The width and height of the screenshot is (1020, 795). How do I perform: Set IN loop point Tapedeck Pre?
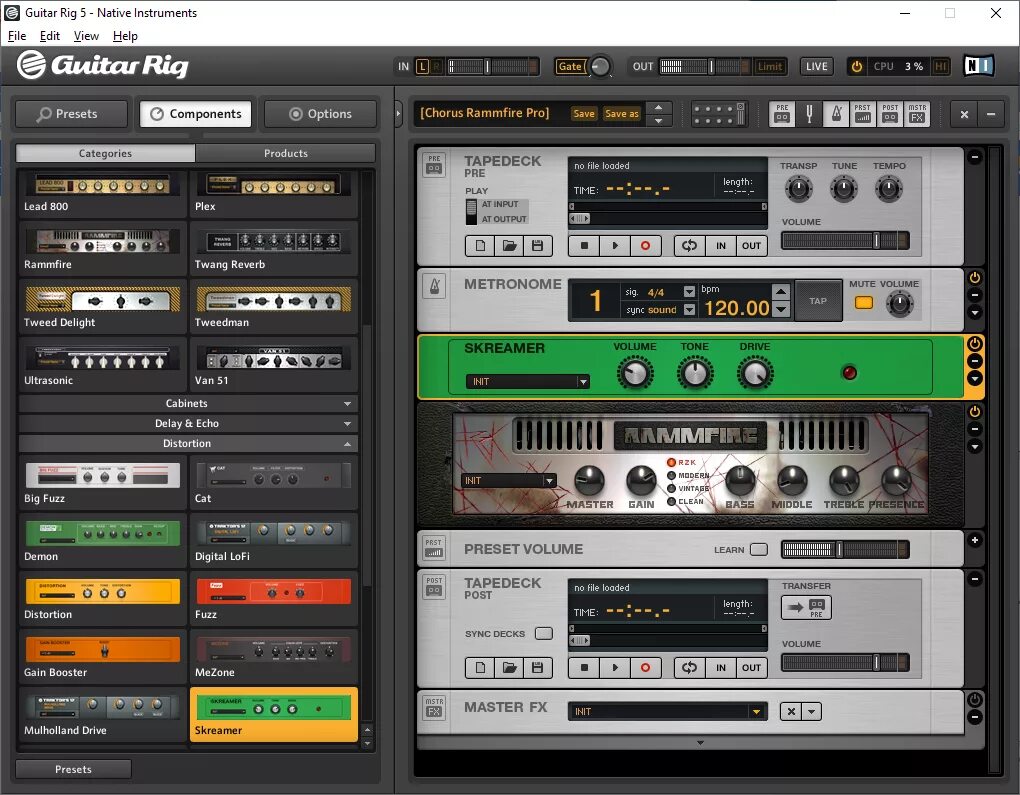coord(721,245)
